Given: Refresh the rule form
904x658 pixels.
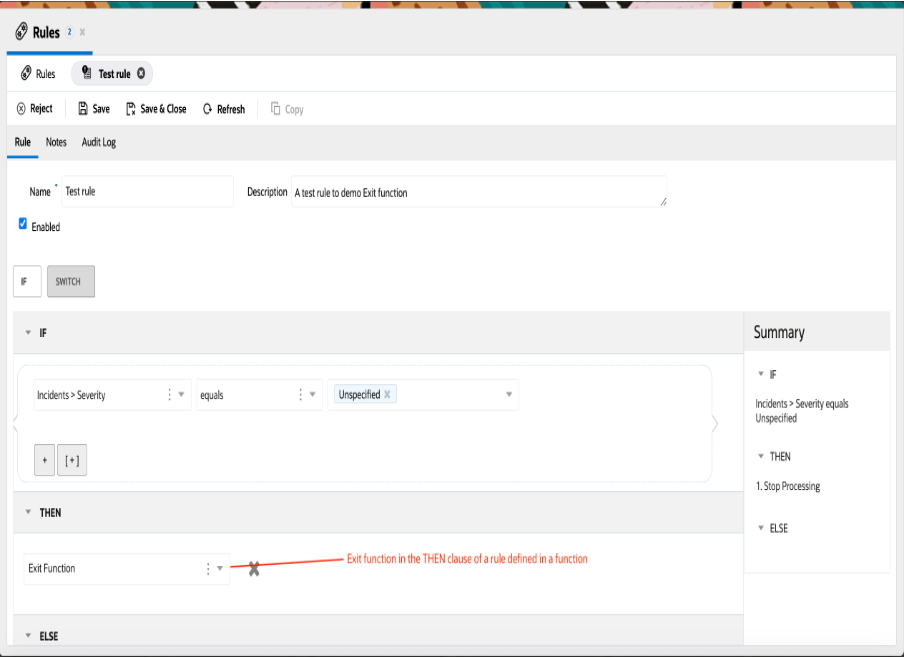Looking at the screenshot, I should (x=224, y=109).
